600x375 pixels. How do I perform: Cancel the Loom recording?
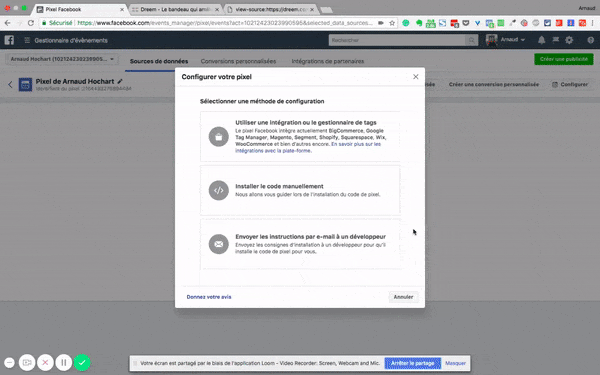45,362
